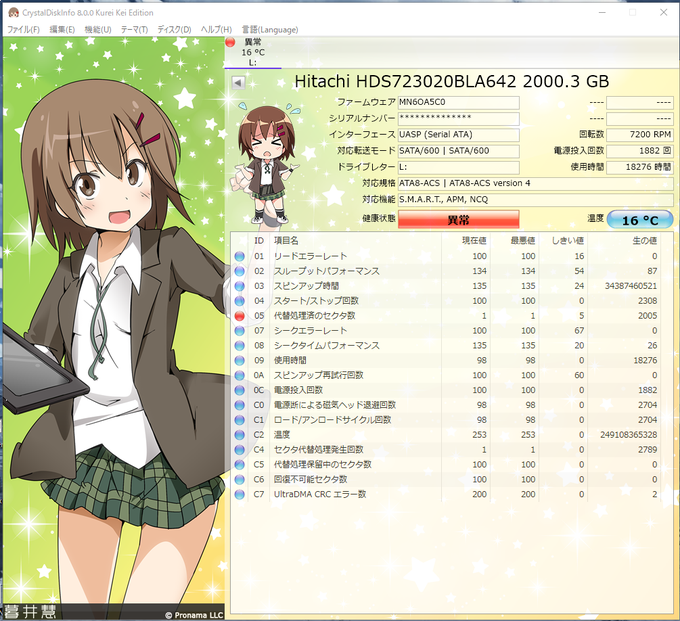Click the 16 °C temperature button
The image size is (680, 621).
coord(640,220)
